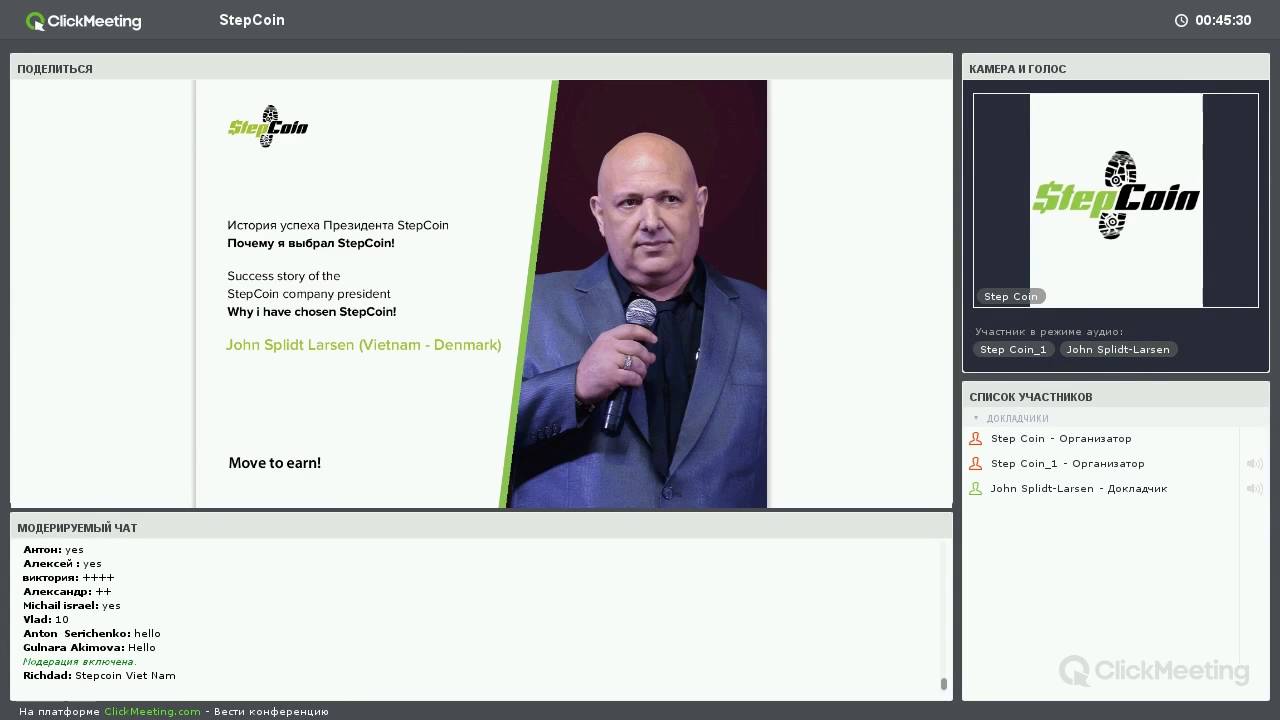1280x720 pixels.
Task: Click the 00:45:30 elapsed time readout
Action: [1223, 20]
